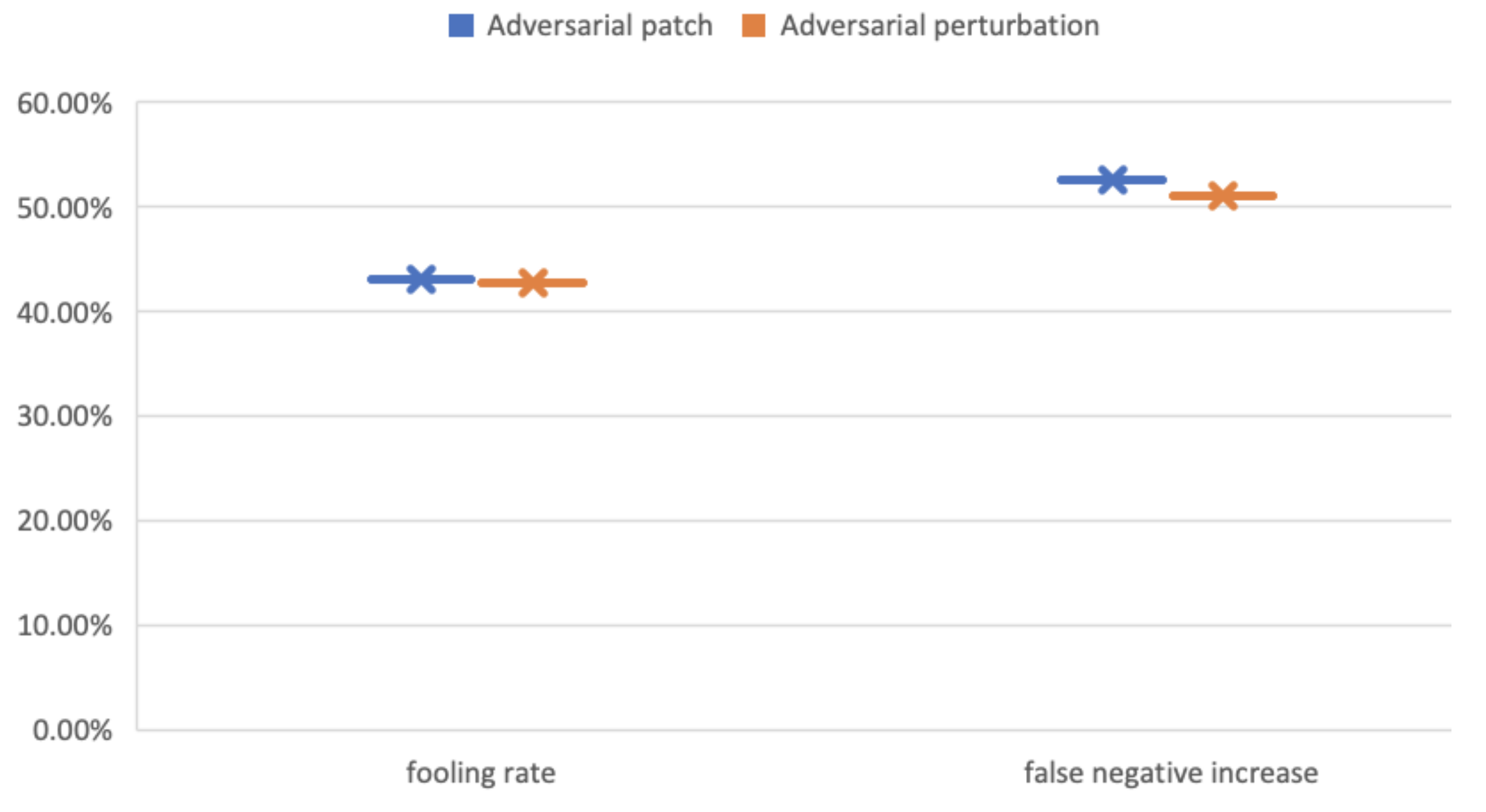Click the orange fooling rate X marker
Screen dimensions: 1486x812
click(x=533, y=283)
